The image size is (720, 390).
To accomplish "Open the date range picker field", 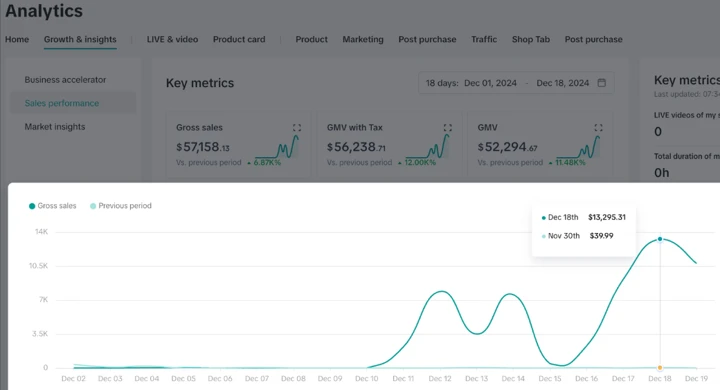I will [516, 83].
